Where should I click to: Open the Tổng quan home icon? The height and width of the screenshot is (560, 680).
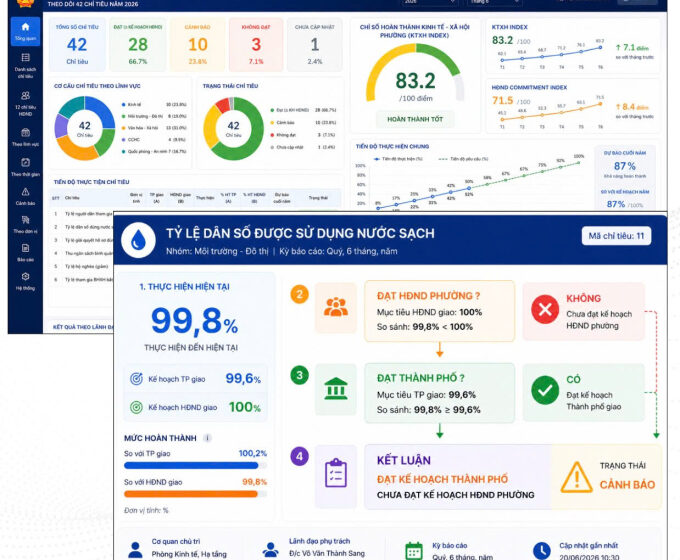tap(25, 27)
